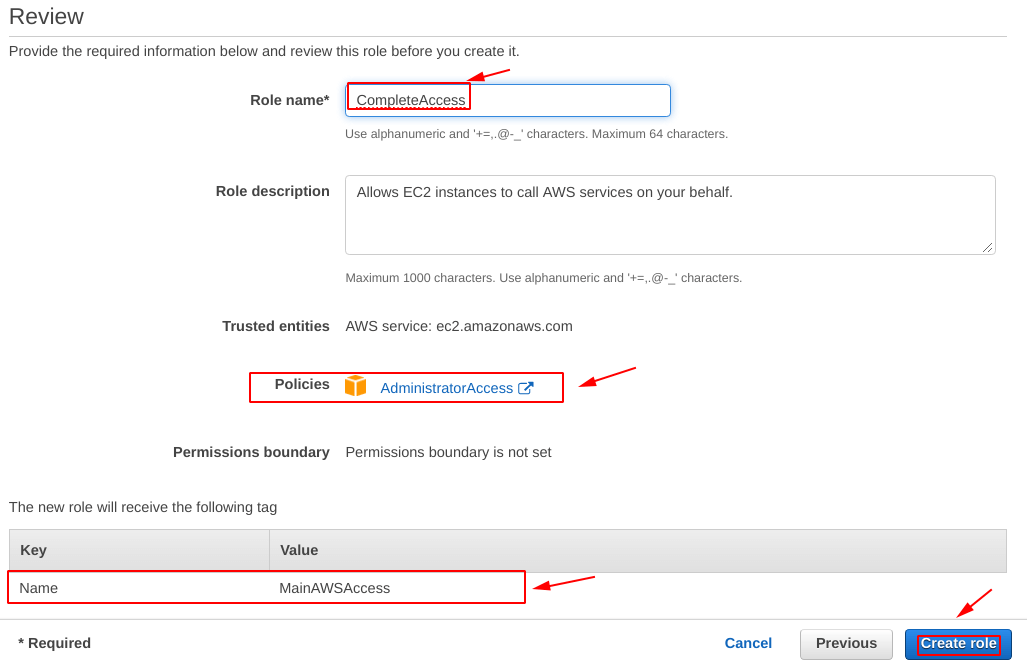
Task: Click the Required footnote text
Action: 54,643
